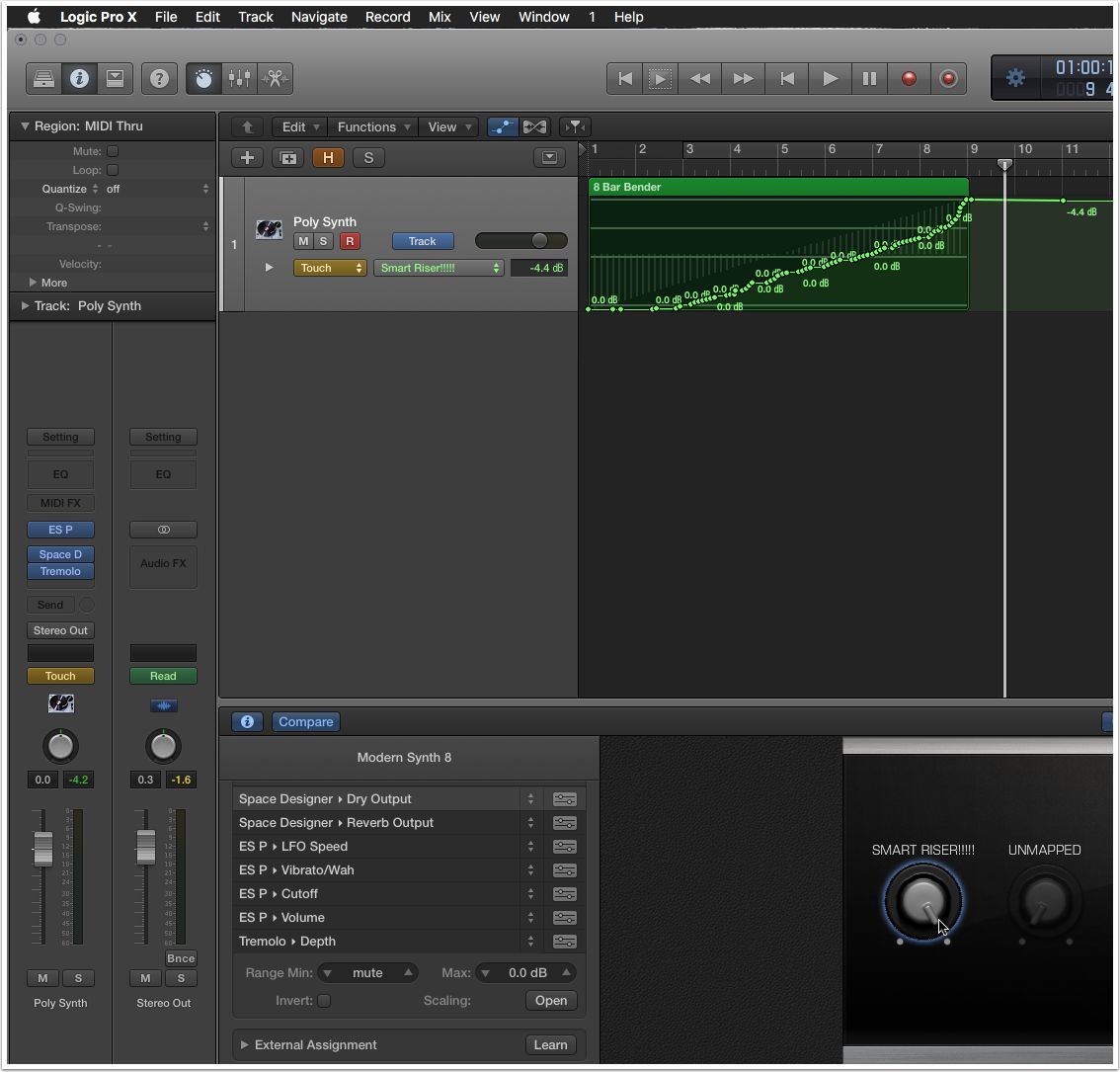Enable the Loop checkbox in Region inspector
1120x1072 pixels.
click(x=113, y=170)
